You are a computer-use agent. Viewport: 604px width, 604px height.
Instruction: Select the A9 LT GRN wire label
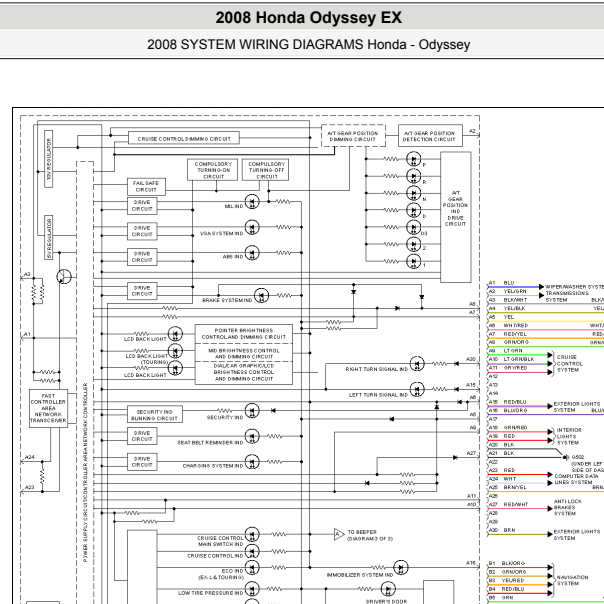(x=505, y=351)
